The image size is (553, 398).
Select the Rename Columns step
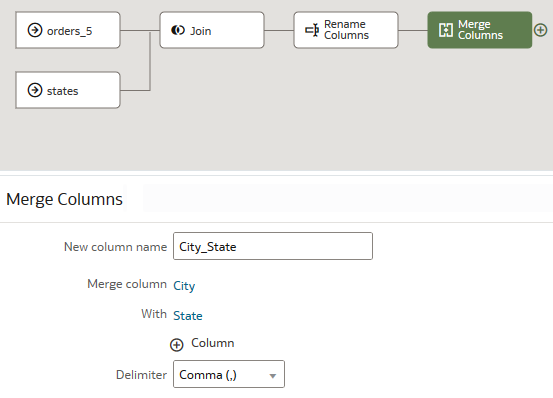point(346,30)
